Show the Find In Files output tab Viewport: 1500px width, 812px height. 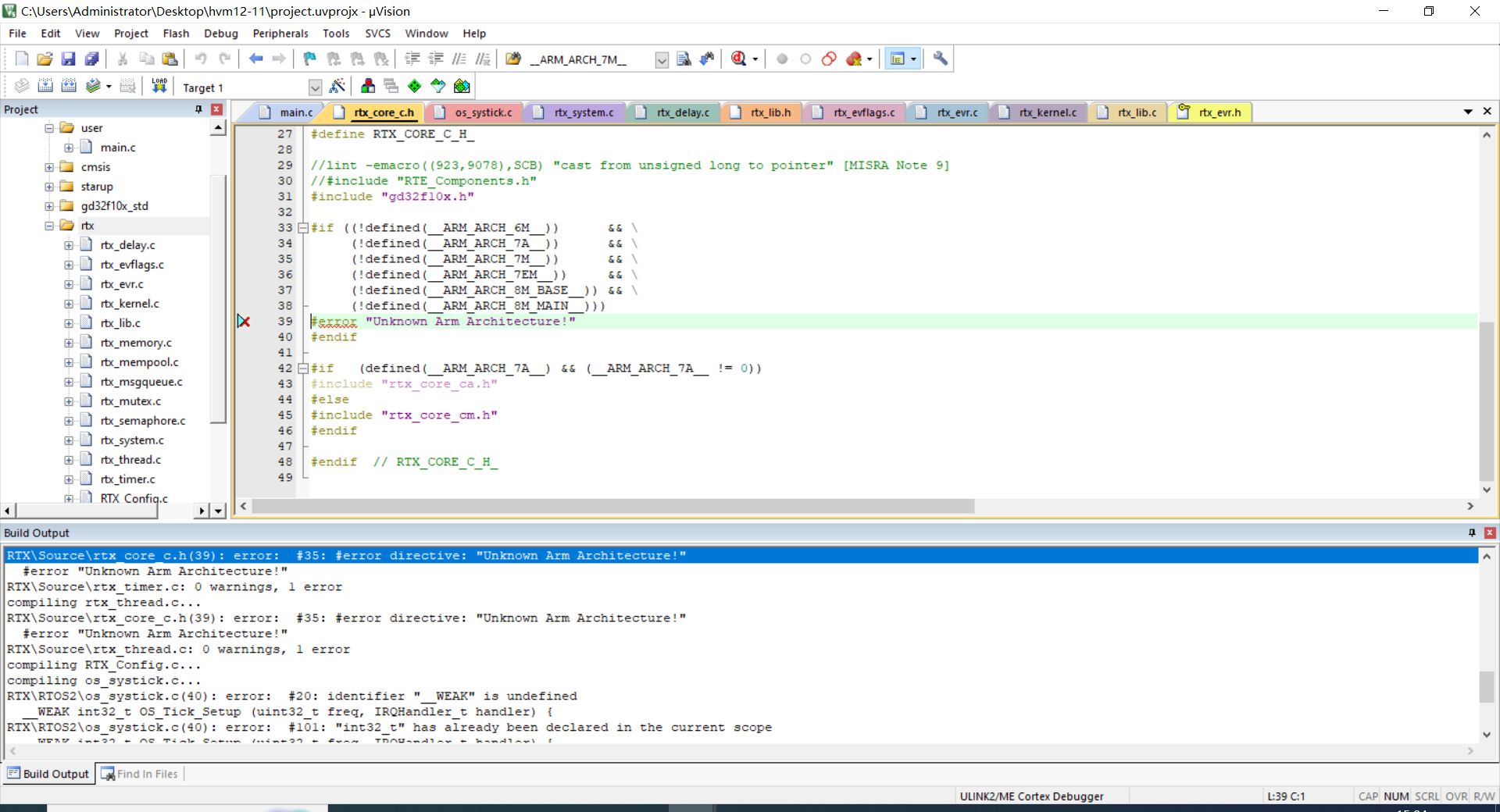(x=140, y=774)
